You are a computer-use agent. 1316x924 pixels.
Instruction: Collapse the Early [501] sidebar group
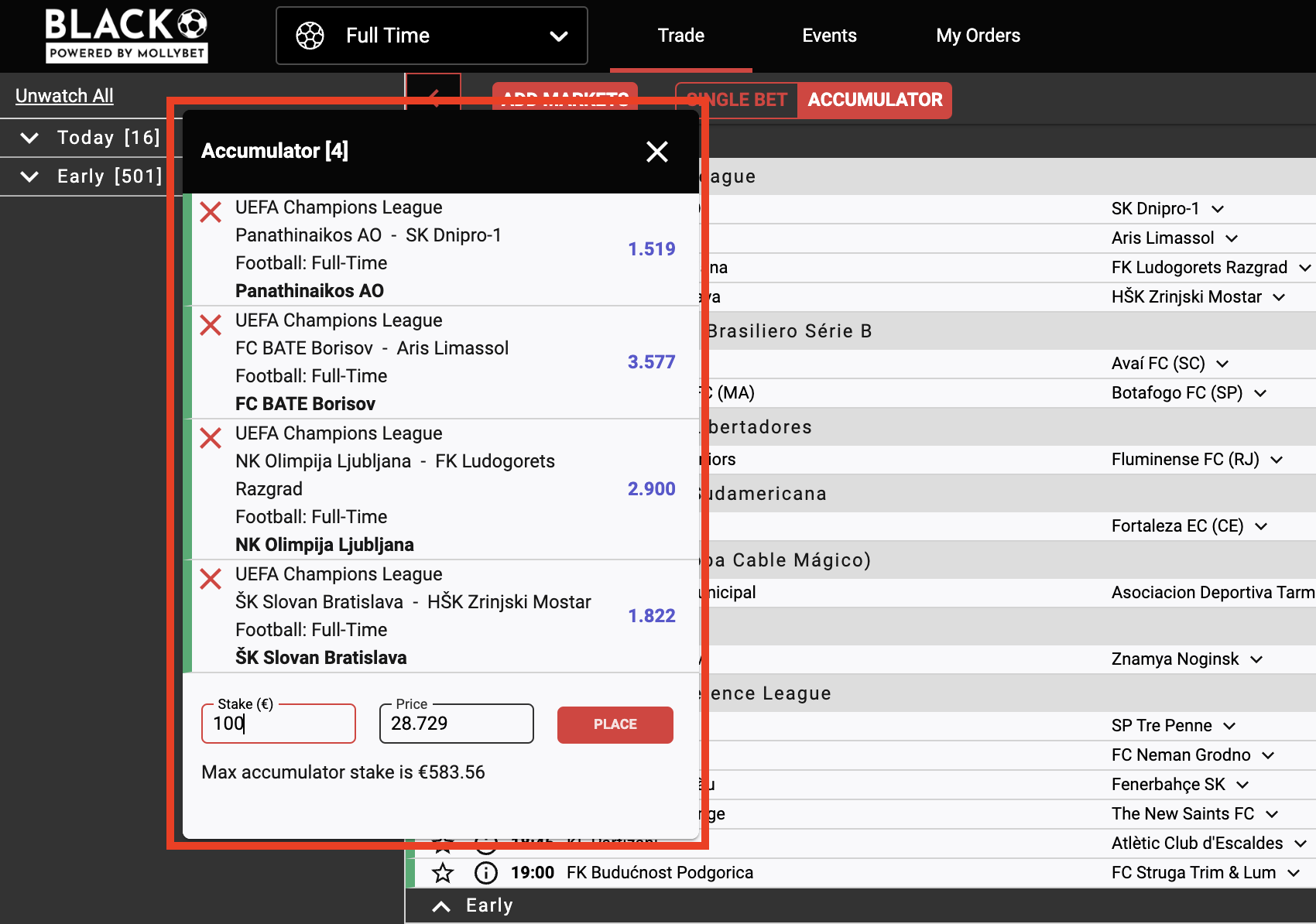29,176
